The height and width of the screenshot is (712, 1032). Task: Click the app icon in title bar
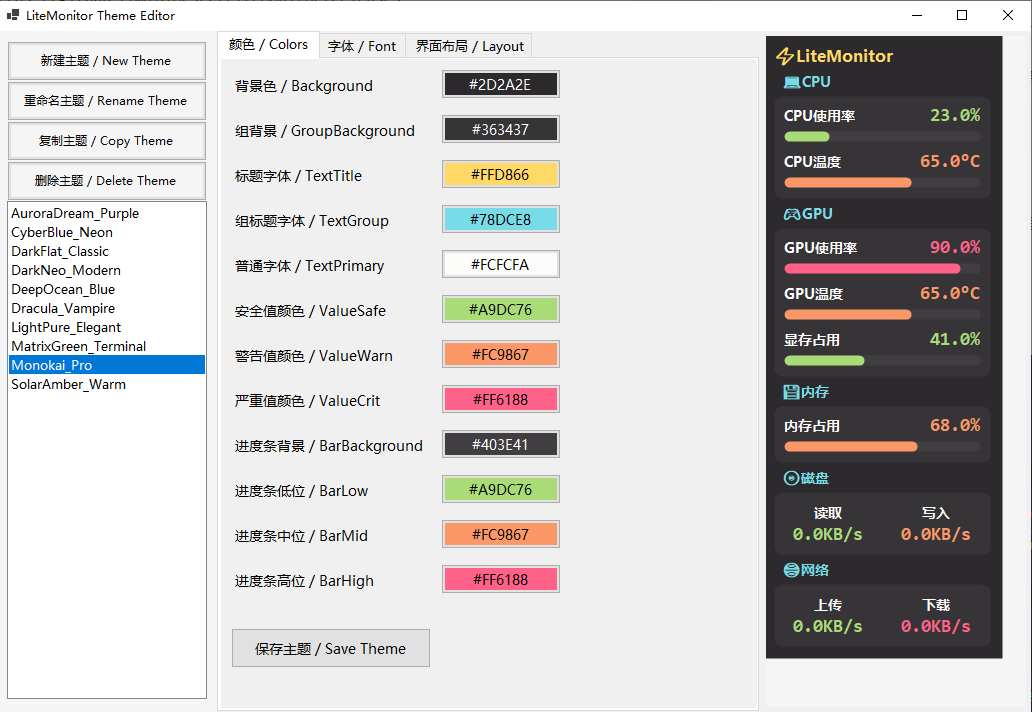coord(13,15)
